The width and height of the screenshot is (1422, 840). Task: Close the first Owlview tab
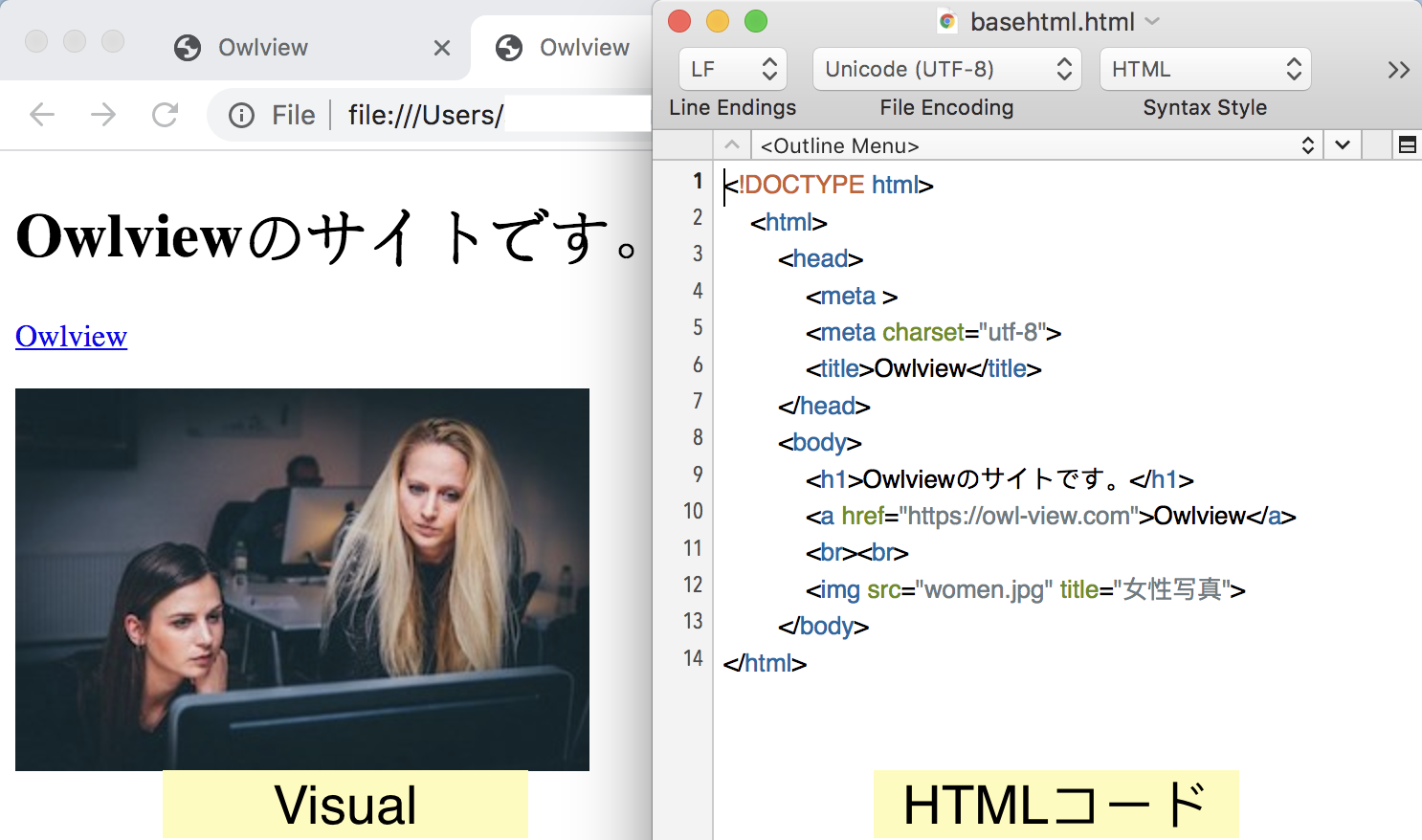coord(441,47)
